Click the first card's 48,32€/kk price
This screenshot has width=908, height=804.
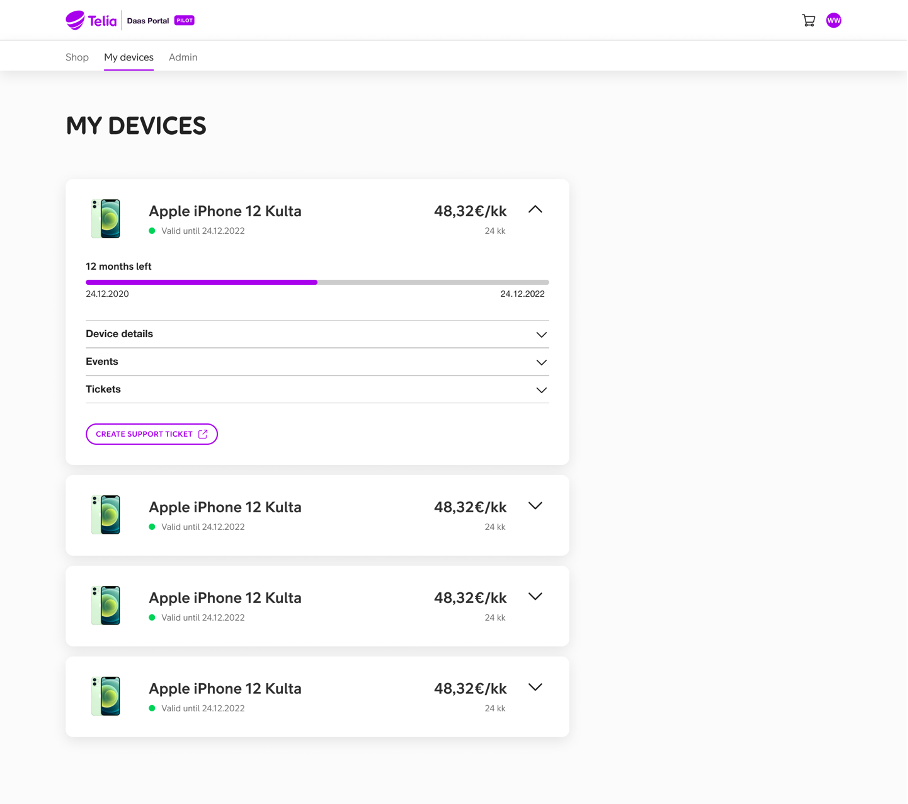[470, 211]
